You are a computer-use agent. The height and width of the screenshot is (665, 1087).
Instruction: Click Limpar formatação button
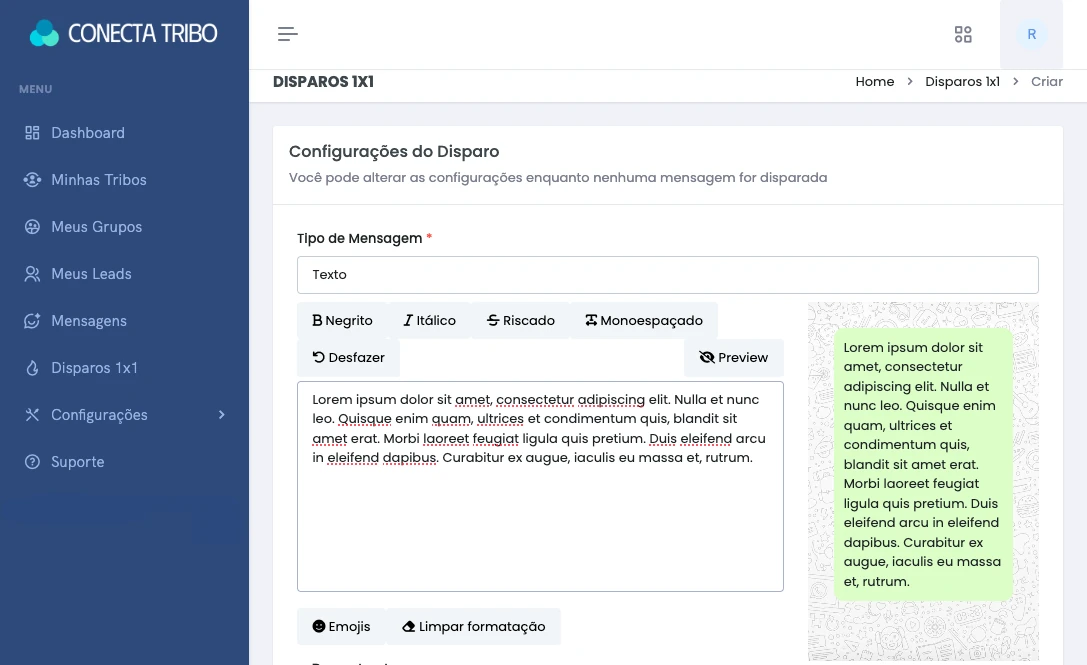pyautogui.click(x=473, y=627)
